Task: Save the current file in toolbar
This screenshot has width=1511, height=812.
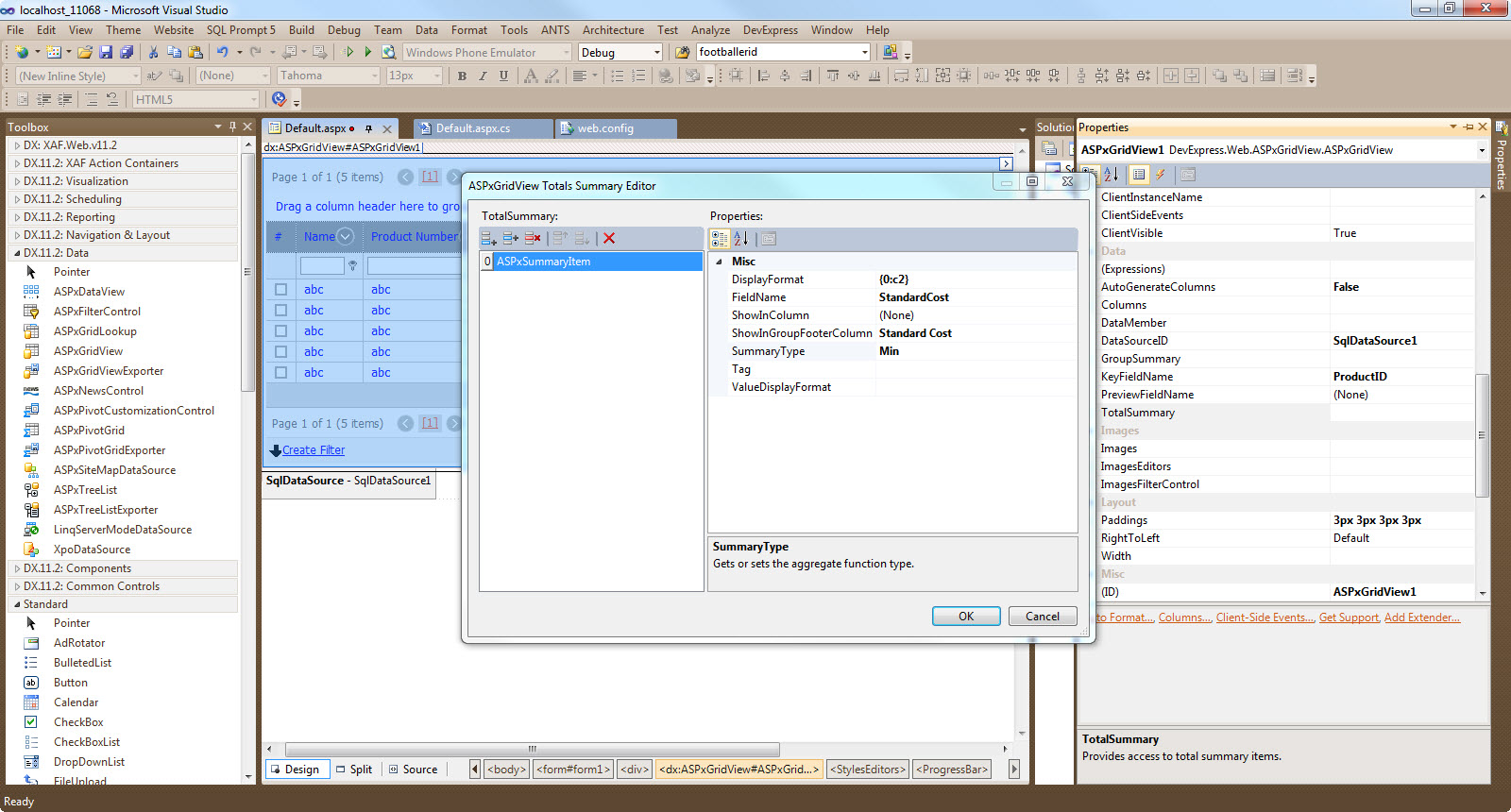Action: [106, 52]
